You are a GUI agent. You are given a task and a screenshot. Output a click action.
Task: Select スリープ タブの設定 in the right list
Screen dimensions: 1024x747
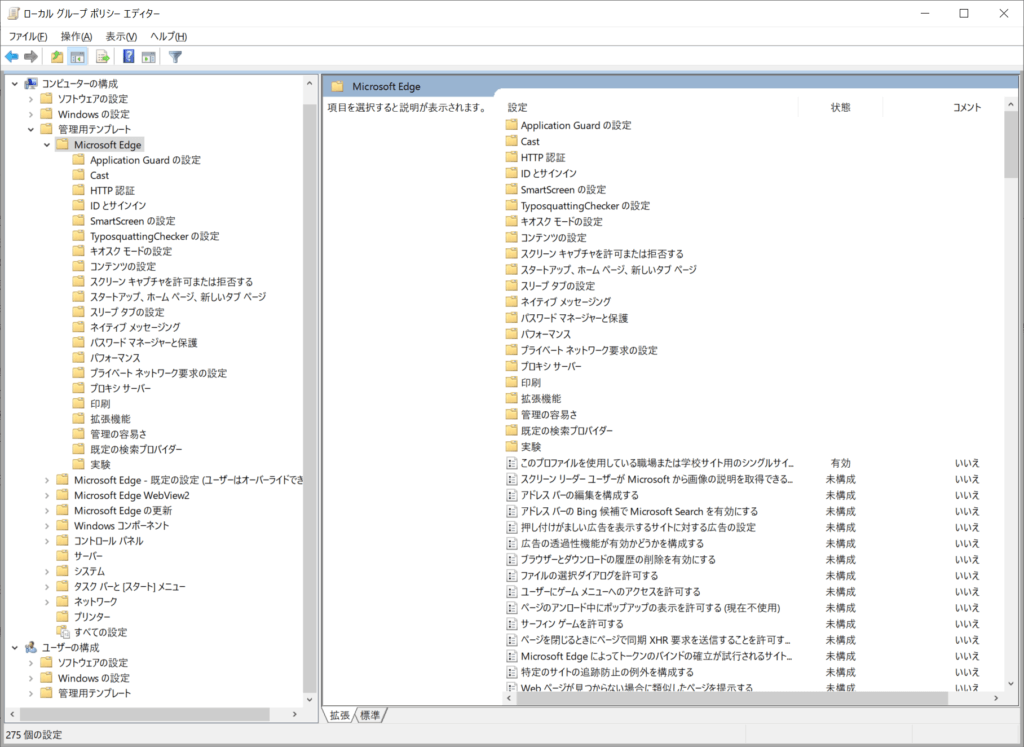558,285
